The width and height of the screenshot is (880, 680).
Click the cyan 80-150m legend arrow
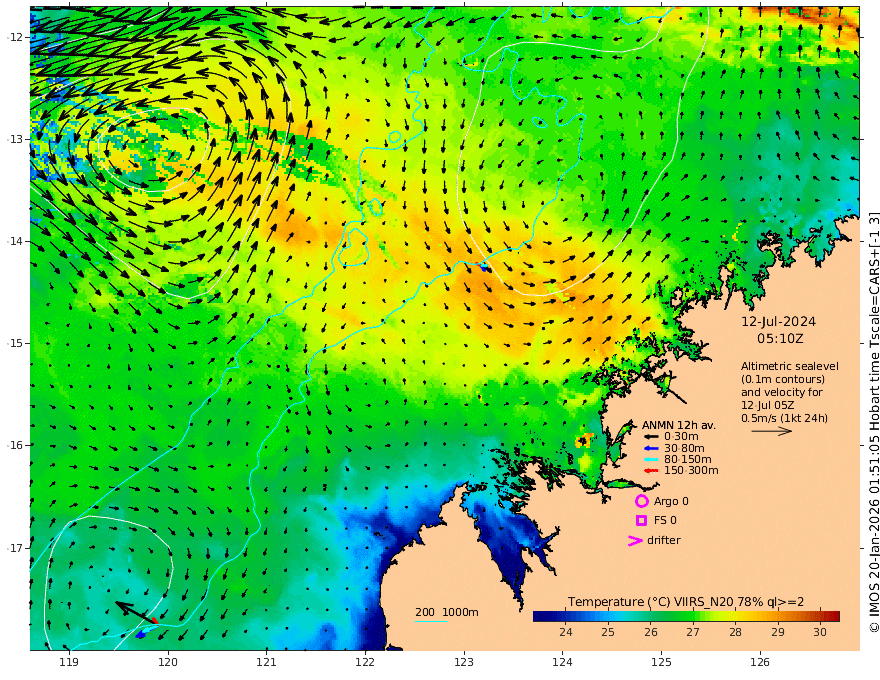(651, 460)
